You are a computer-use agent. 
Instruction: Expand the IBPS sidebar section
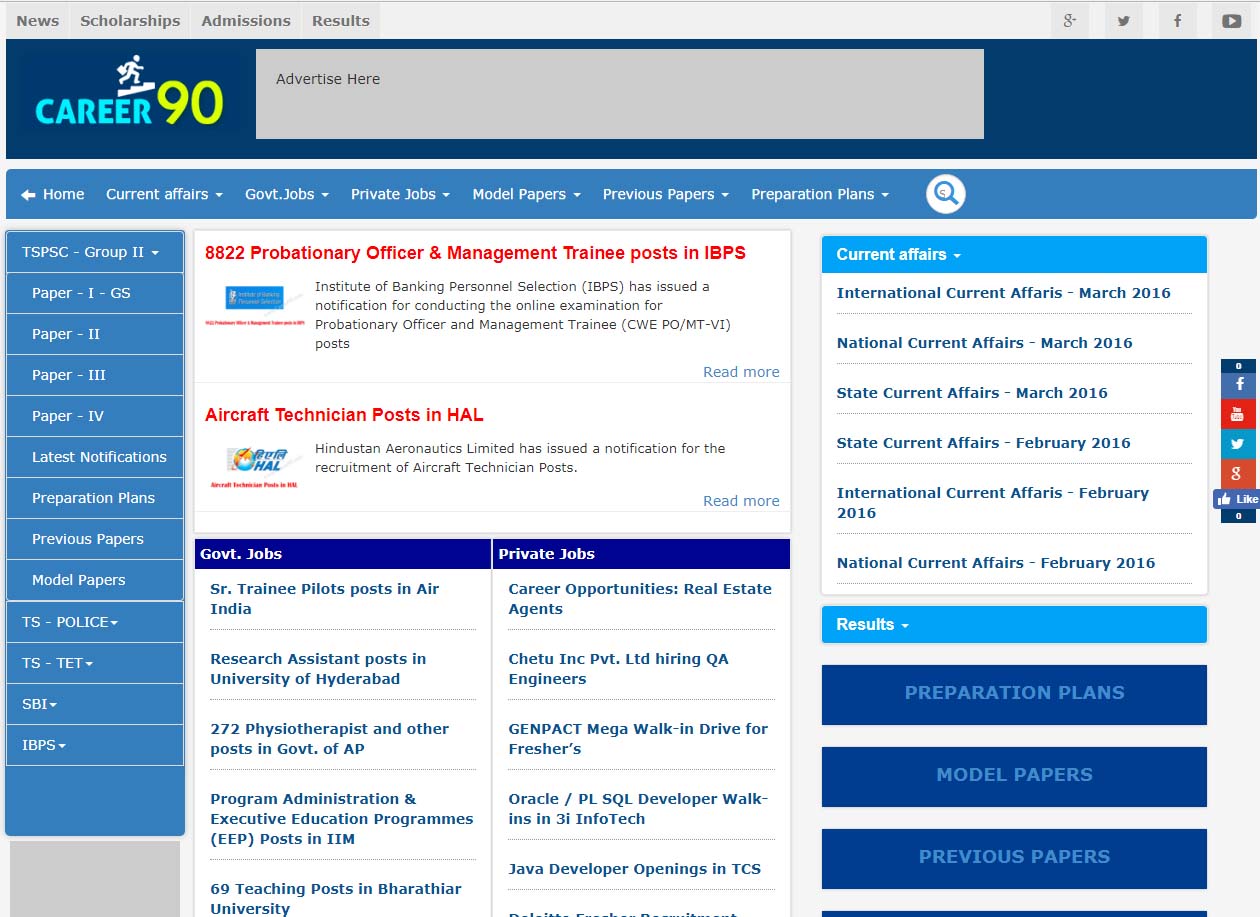coord(95,745)
